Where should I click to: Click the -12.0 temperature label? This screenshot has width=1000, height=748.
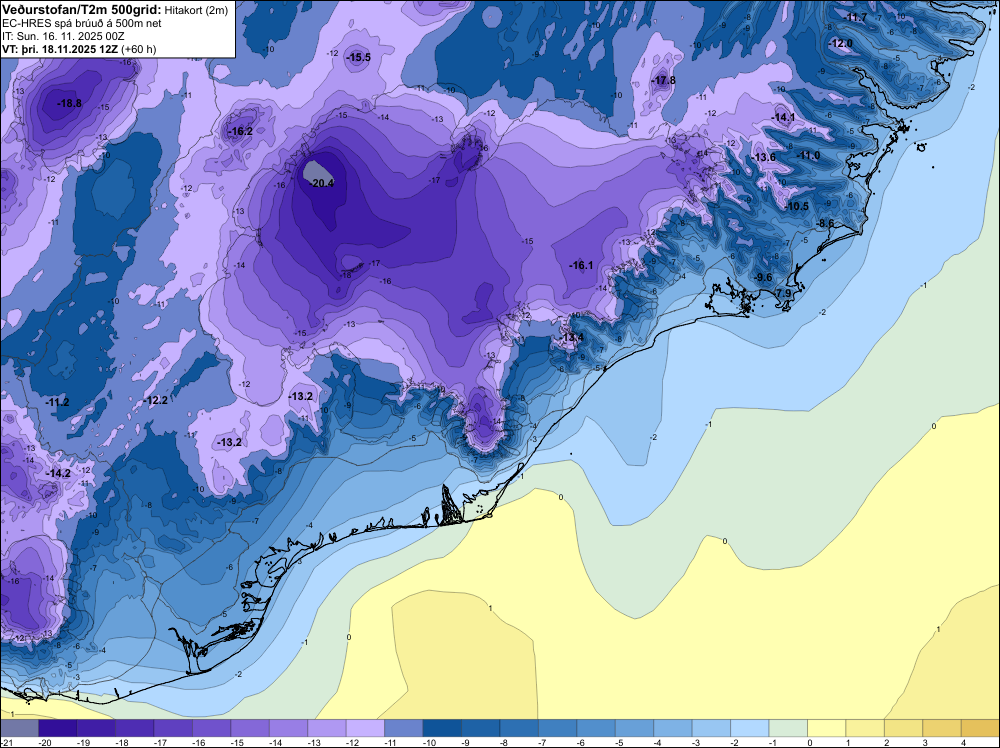841,43
